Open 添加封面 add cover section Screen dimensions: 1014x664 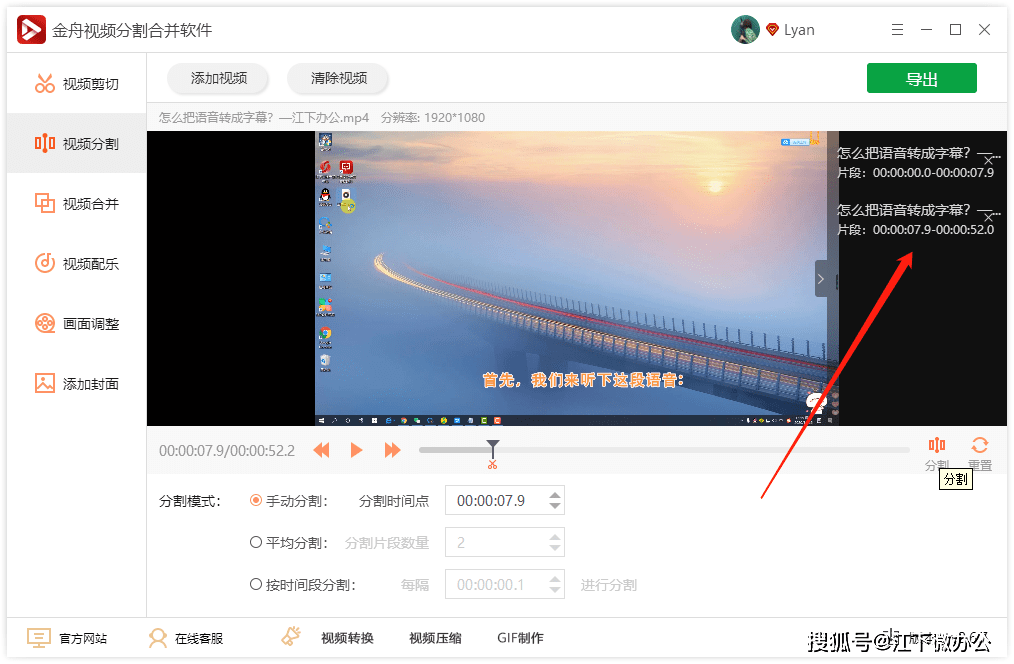point(76,383)
